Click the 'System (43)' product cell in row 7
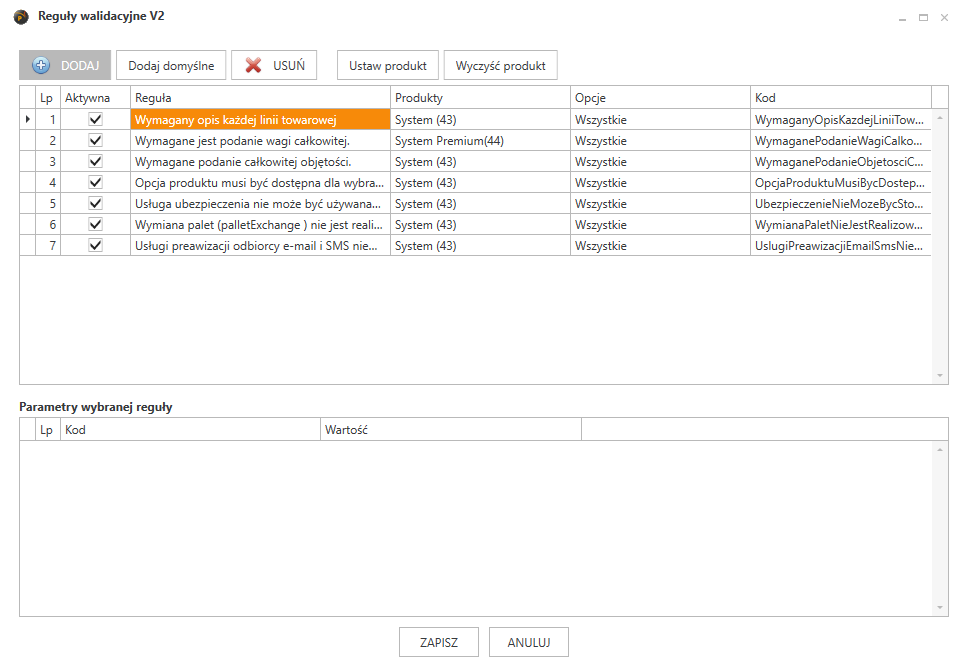The height and width of the screenshot is (665, 964). pyautogui.click(x=480, y=245)
